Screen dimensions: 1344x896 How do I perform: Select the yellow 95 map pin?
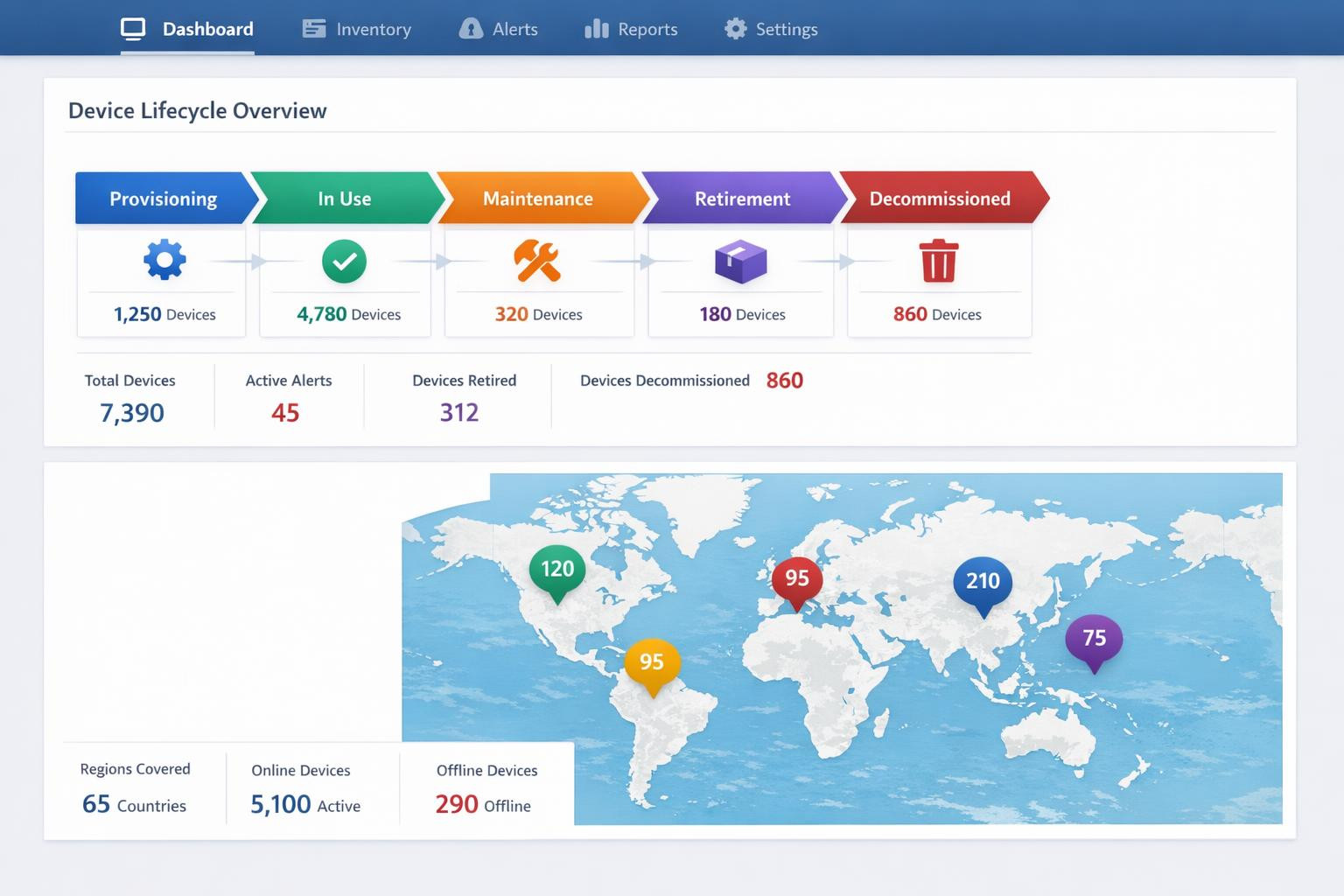(x=652, y=662)
